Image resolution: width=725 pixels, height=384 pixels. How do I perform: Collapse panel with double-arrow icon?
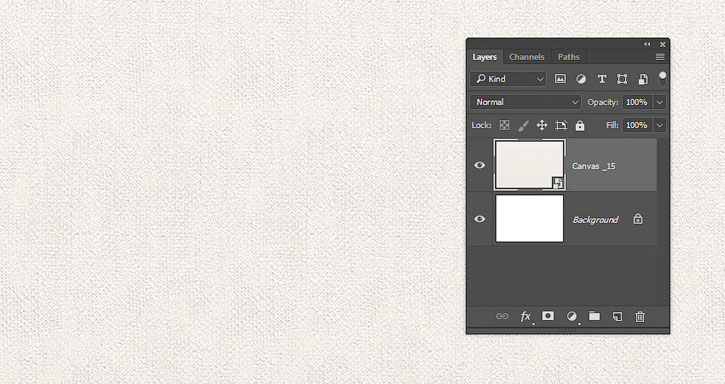(647, 44)
